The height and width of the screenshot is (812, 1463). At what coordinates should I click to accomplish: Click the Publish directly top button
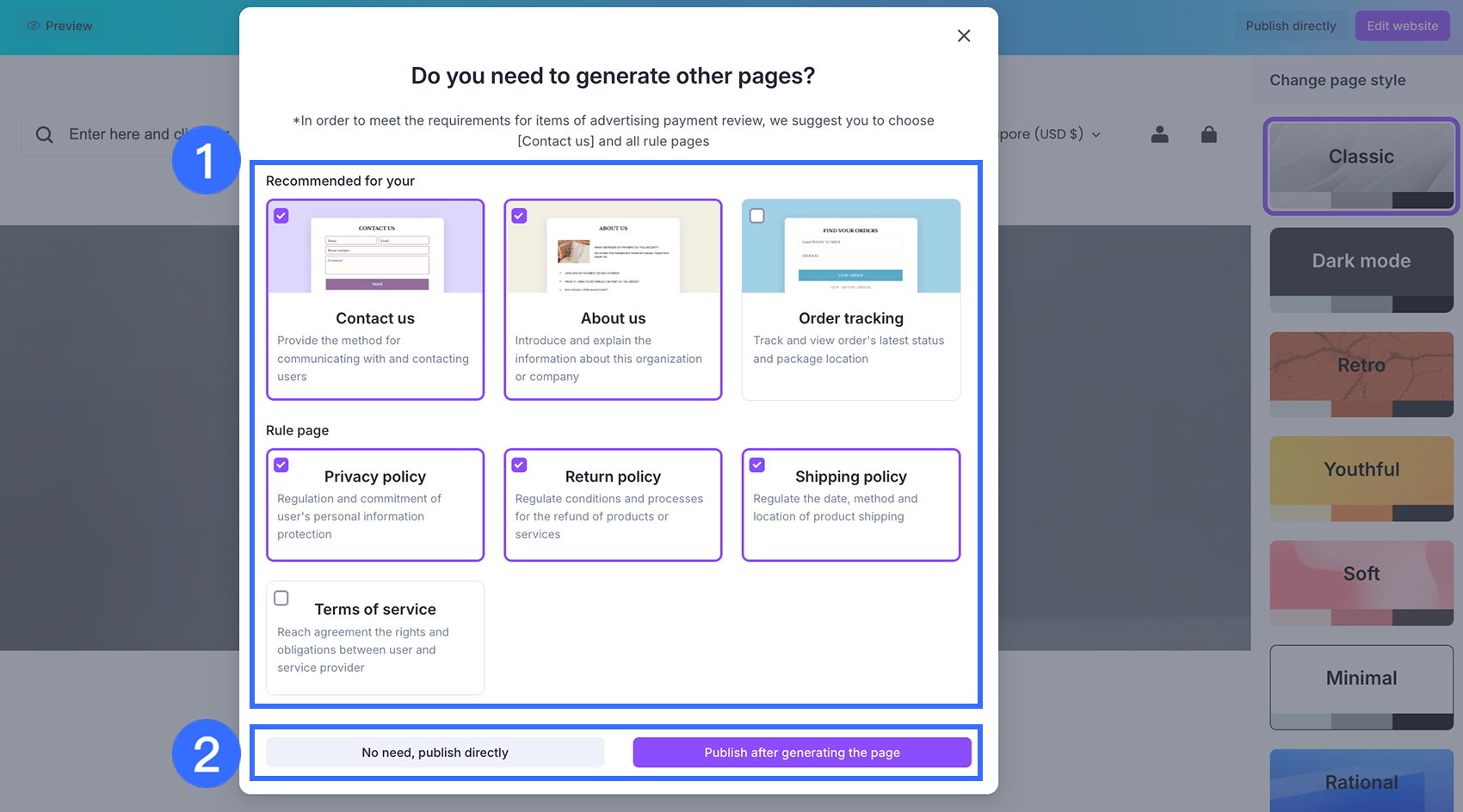(x=1291, y=26)
